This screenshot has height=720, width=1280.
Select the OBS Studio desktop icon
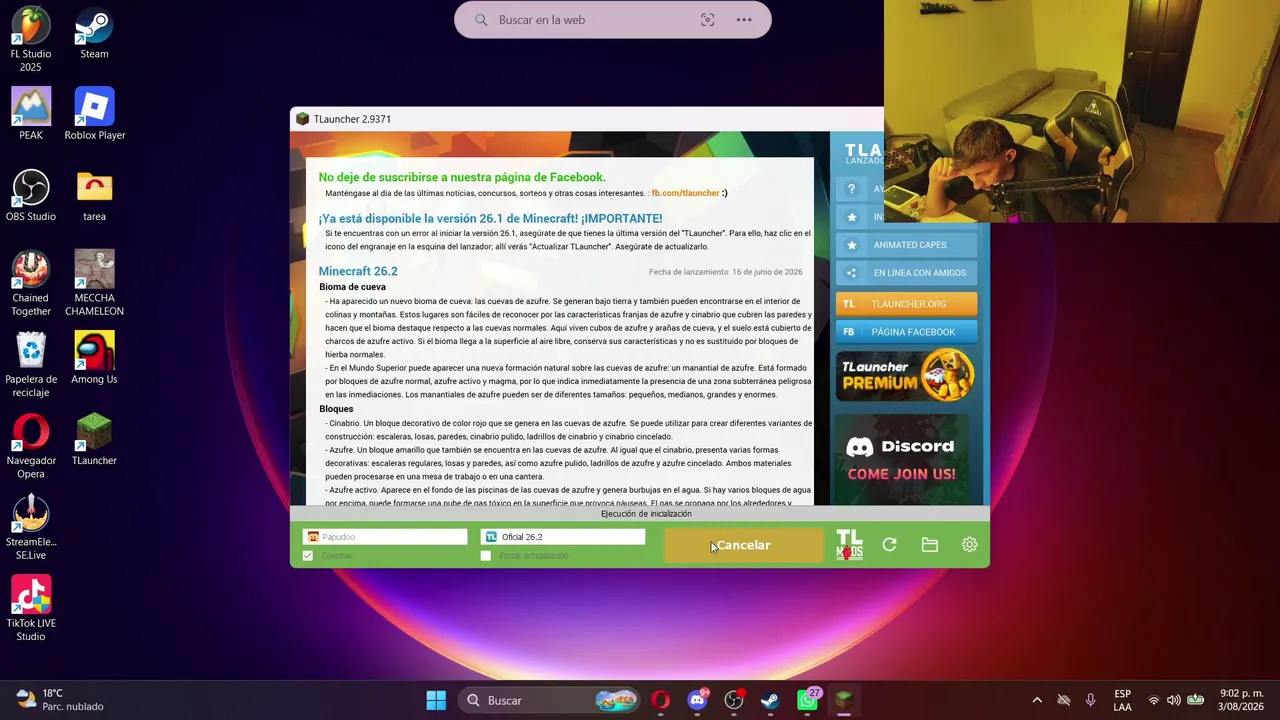click(x=31, y=196)
